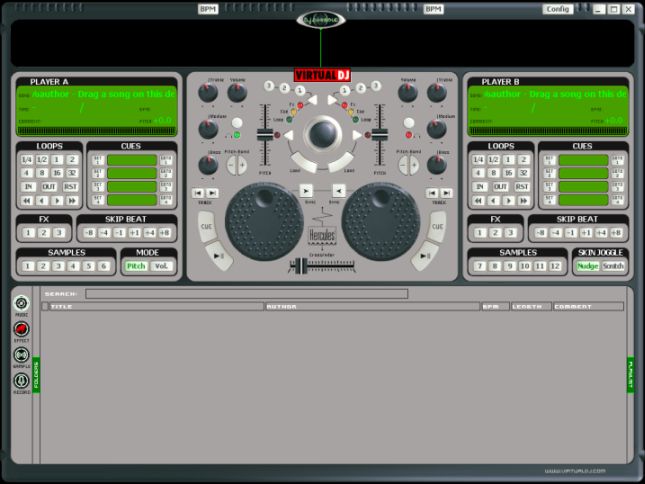Hit the CUE button on deck B
Image resolution: width=645 pixels, height=484 pixels.
pos(437,227)
